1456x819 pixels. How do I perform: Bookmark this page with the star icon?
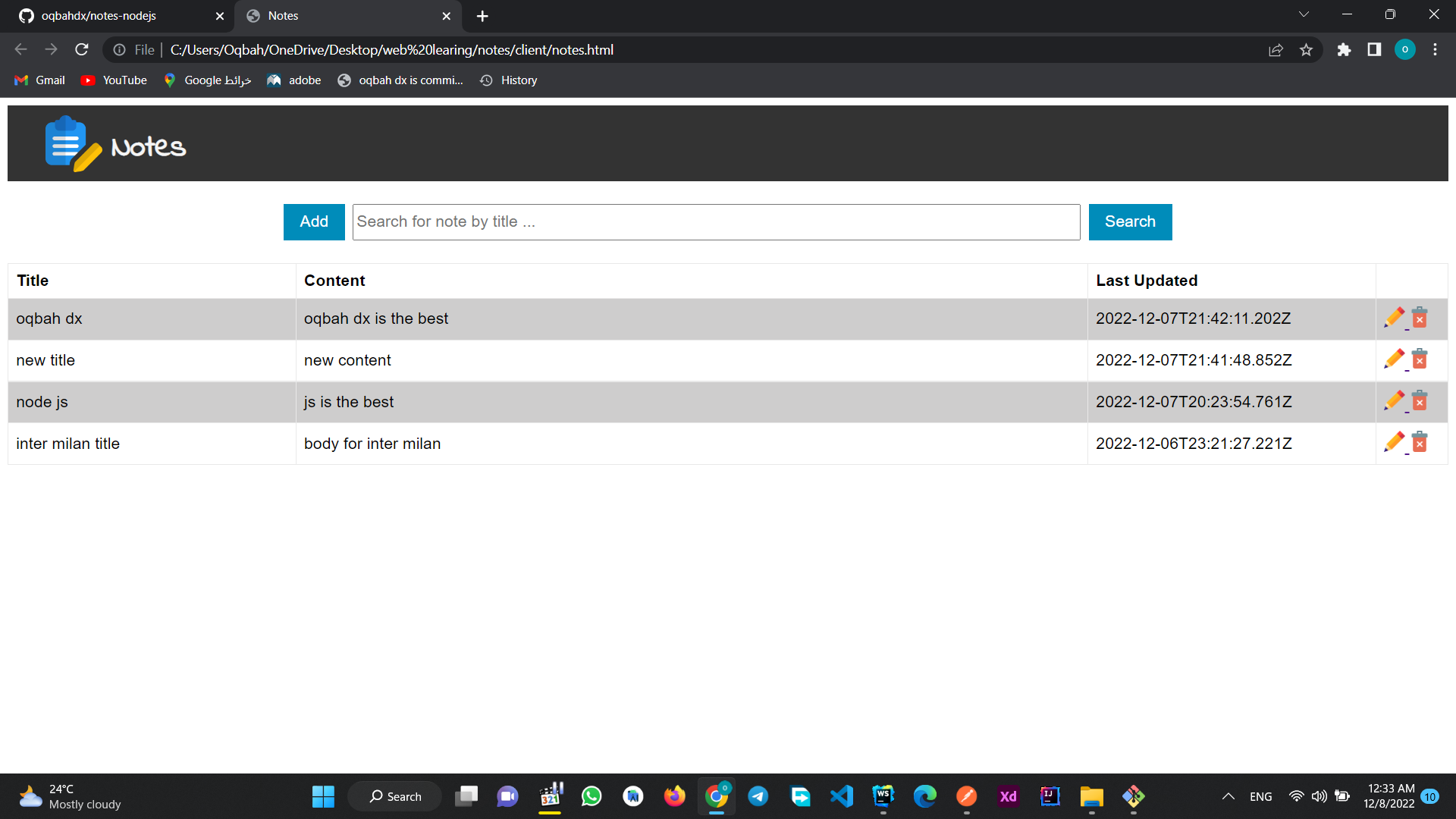point(1307,49)
